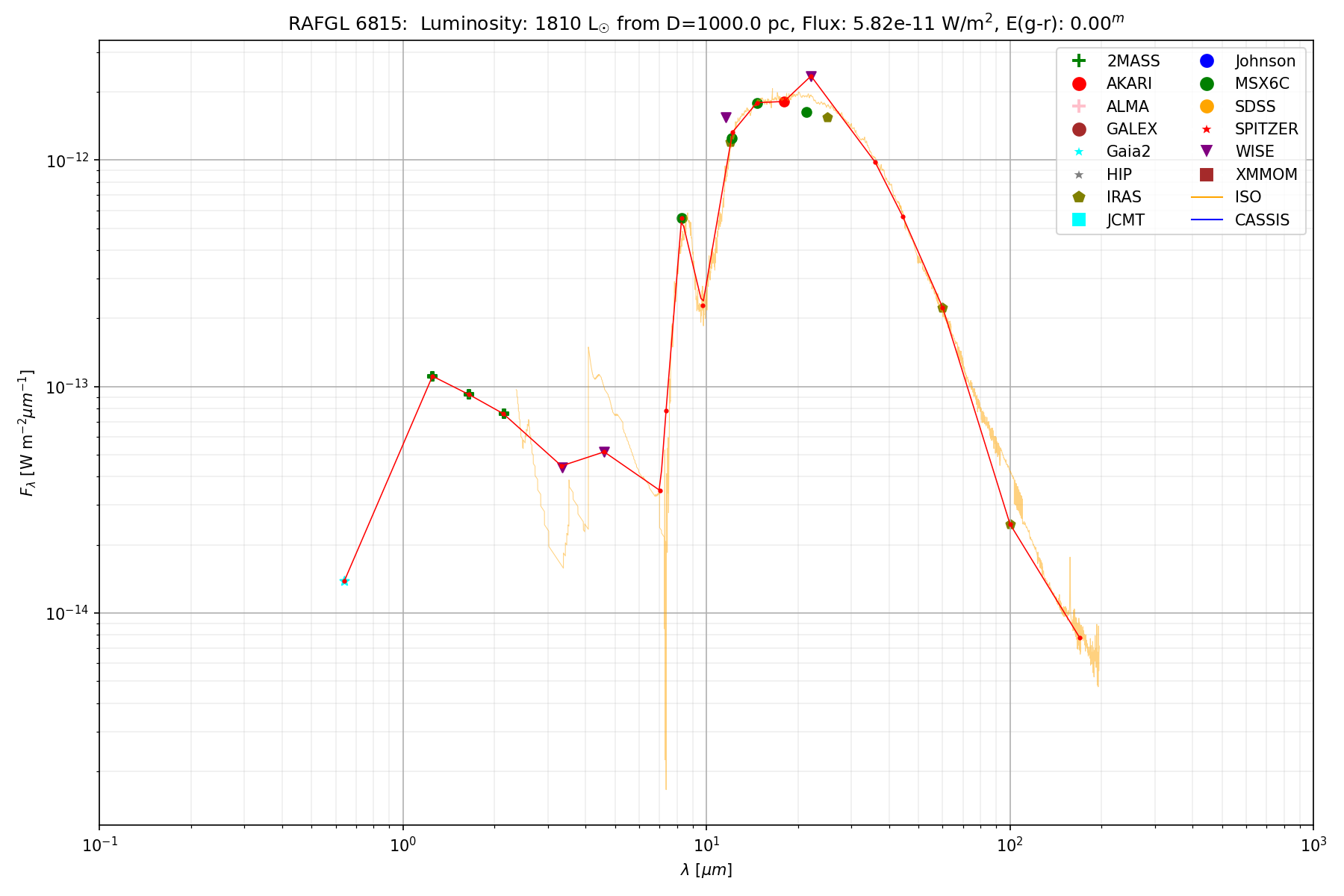
Task: Select the IRAS pentagon data point at 100 µm
Action: [x=1010, y=524]
